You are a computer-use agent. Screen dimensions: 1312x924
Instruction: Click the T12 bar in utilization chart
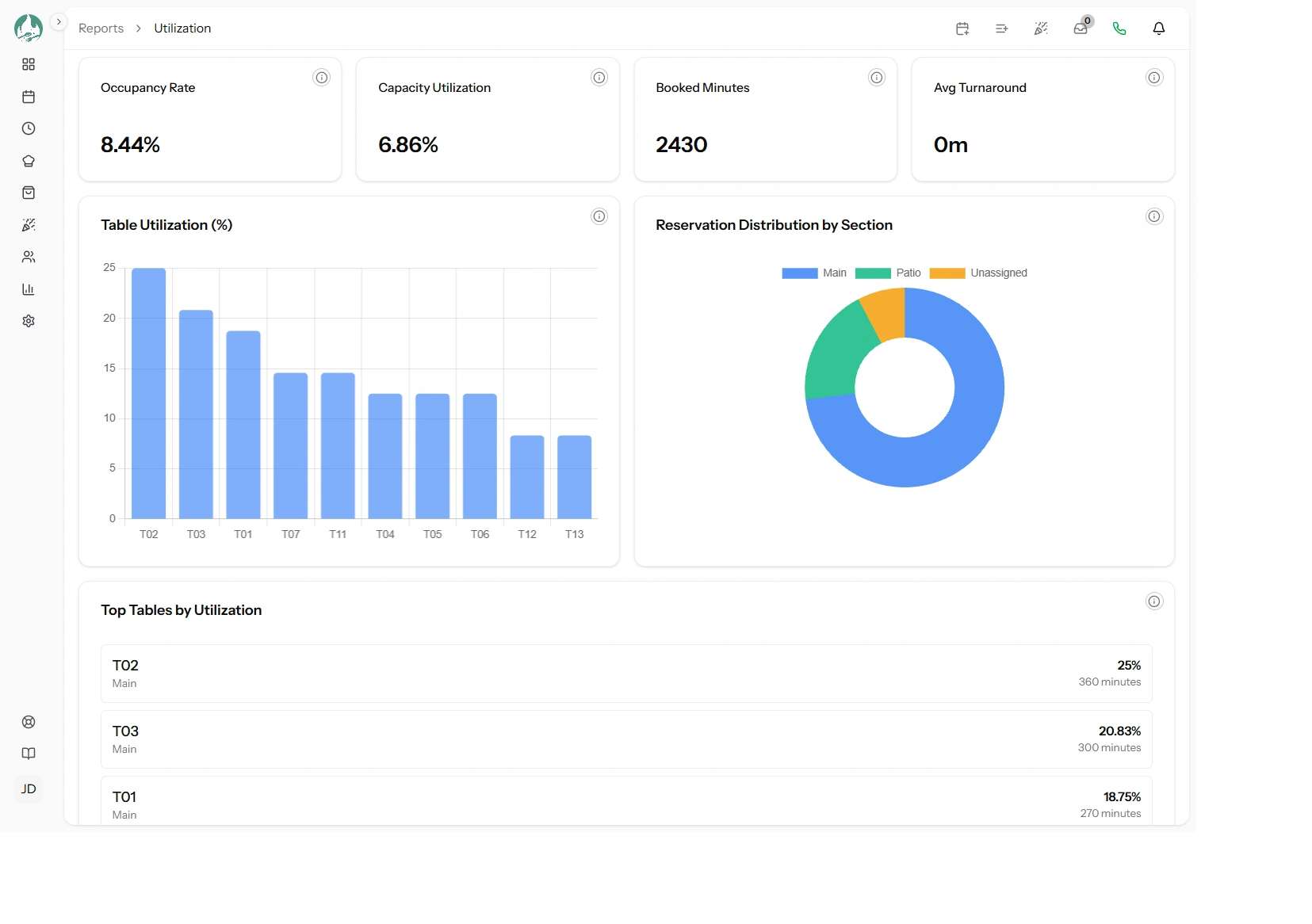point(527,477)
